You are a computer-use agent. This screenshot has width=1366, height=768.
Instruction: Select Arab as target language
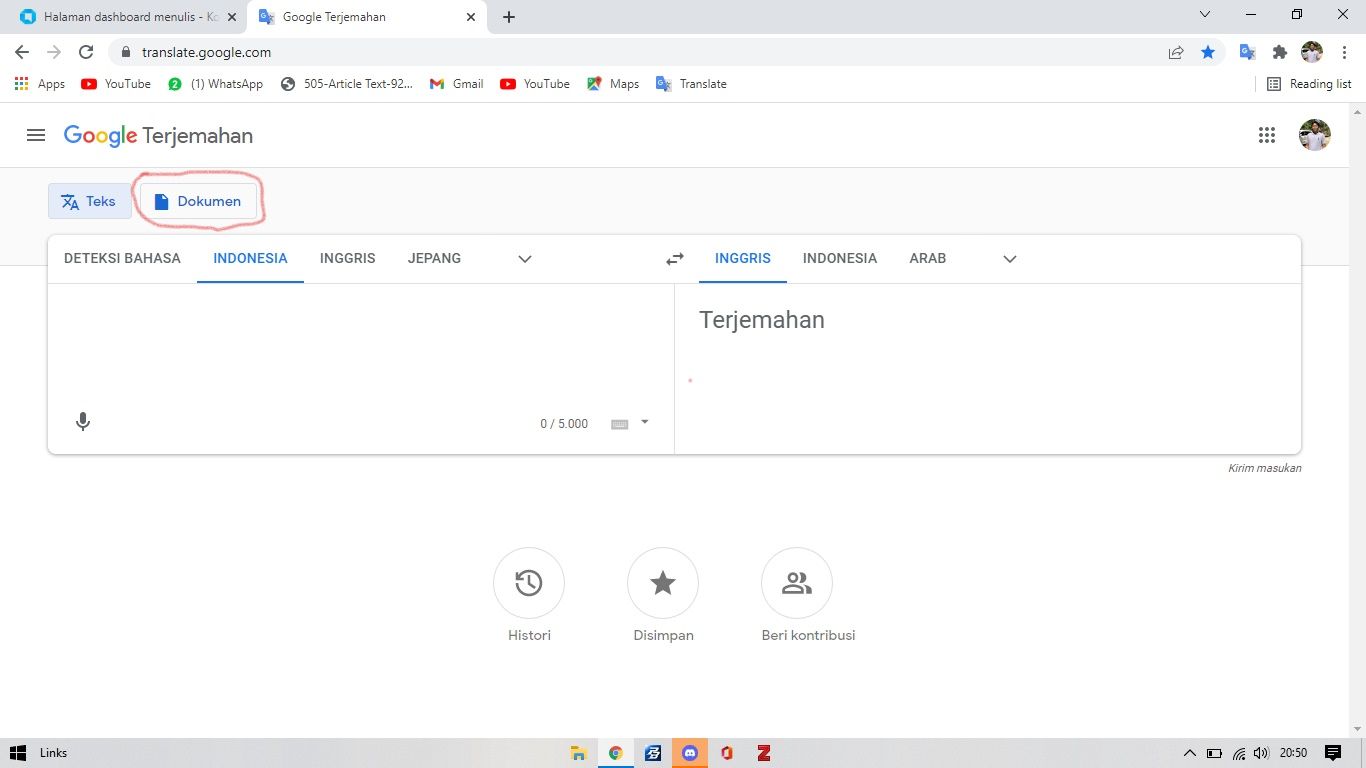(927, 258)
